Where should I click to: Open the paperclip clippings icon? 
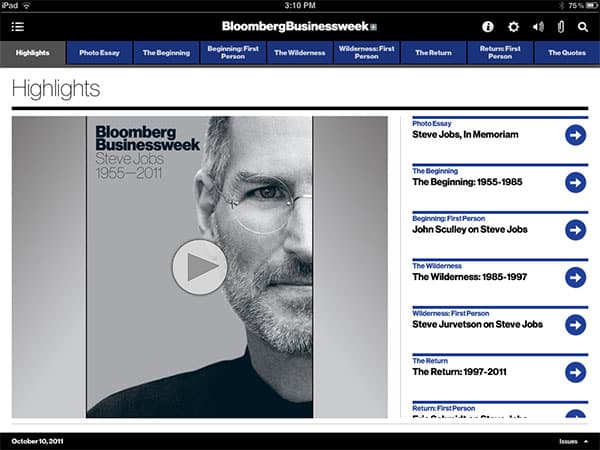pos(561,27)
